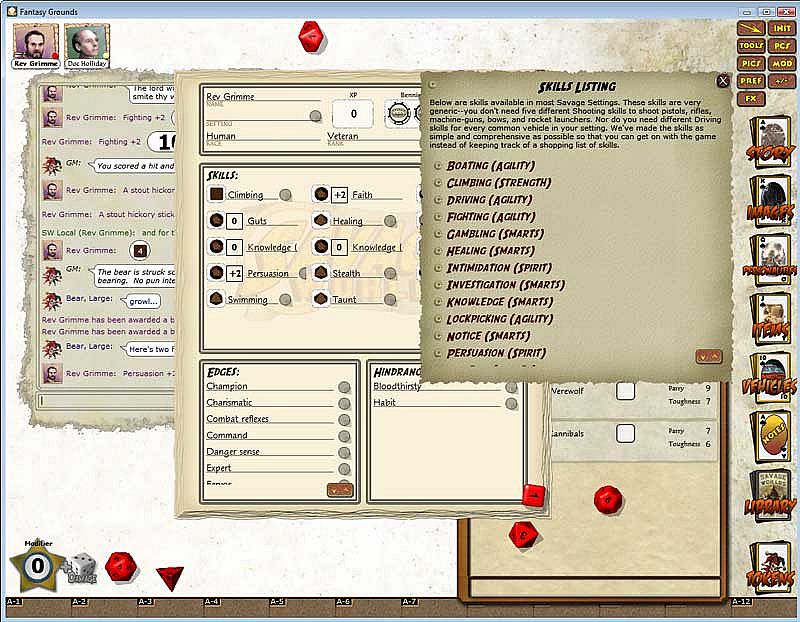Expand Boating (Agility) entry
Image resolution: width=800 pixels, height=622 pixels.
point(437,166)
